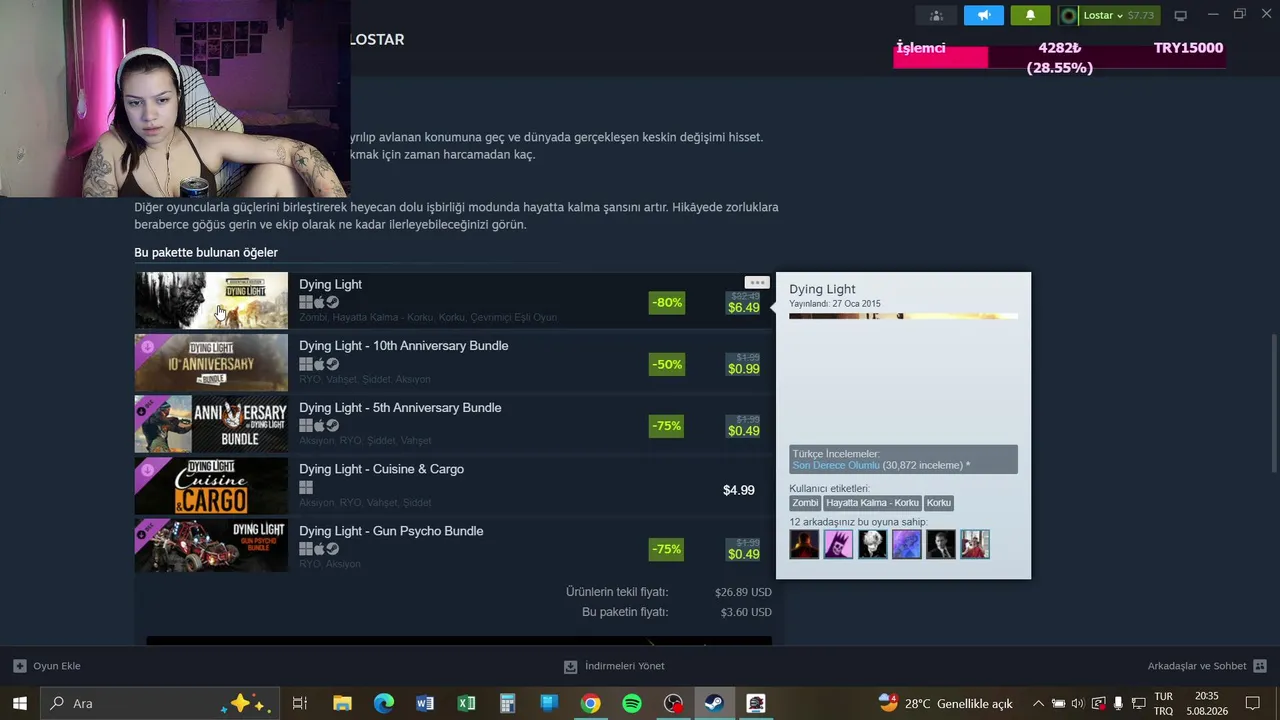Open the Cuisine & Cargo thumbnail
Screen dimensions: 1280x720
[x=211, y=485]
